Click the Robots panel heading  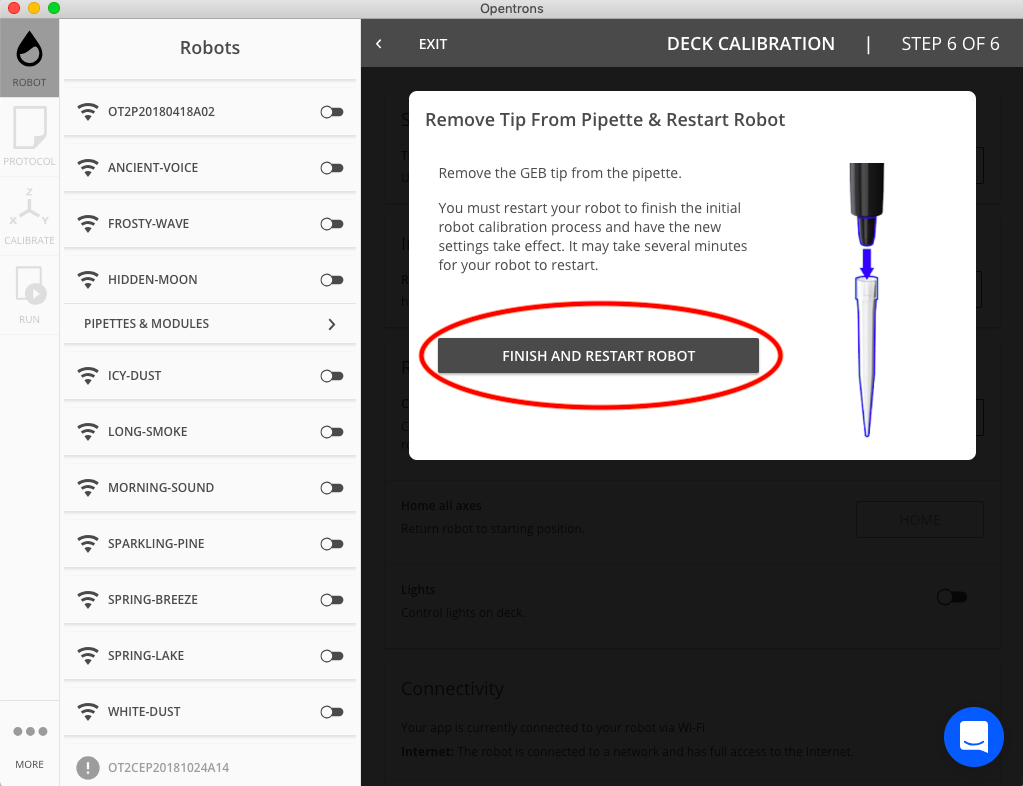coord(210,48)
